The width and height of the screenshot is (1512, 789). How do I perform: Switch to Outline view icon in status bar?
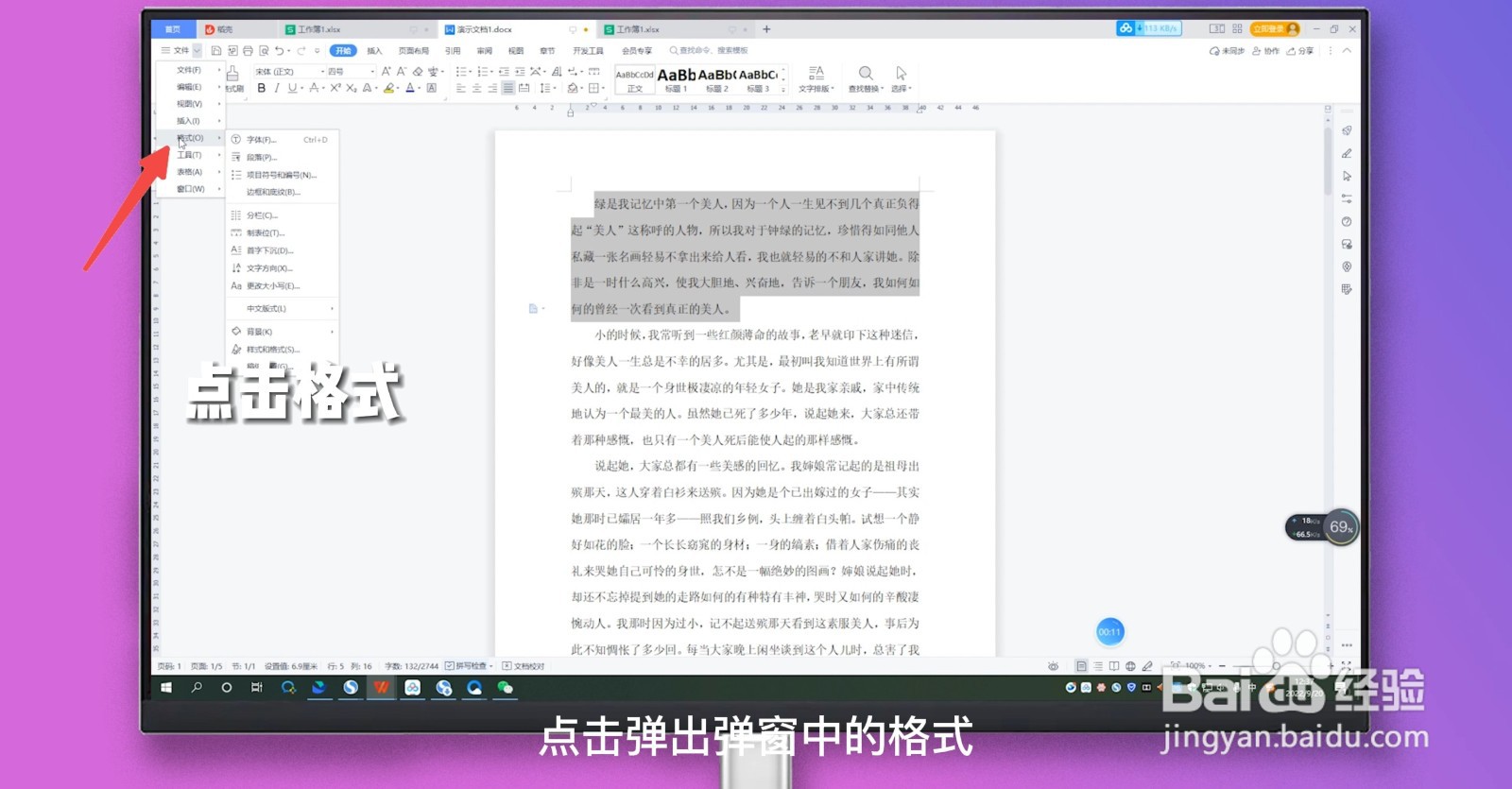coord(1098,666)
